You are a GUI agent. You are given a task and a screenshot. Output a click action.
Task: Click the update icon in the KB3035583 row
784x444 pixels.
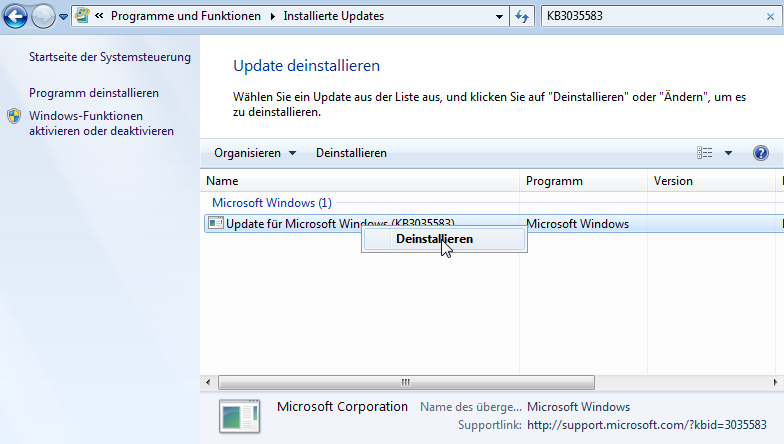tap(216, 223)
